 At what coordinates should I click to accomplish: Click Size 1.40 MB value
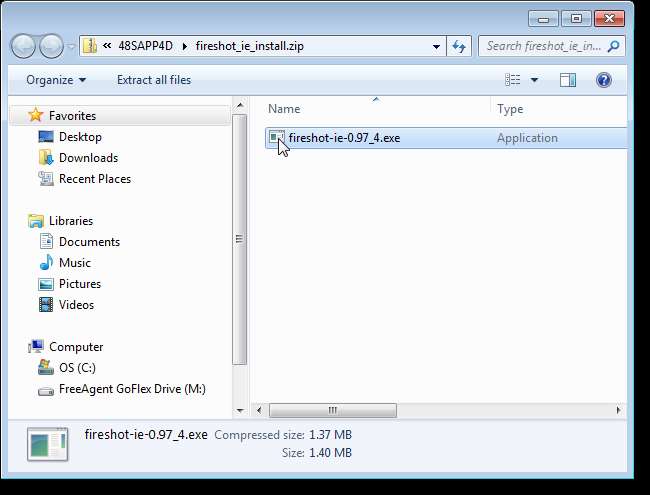330,453
